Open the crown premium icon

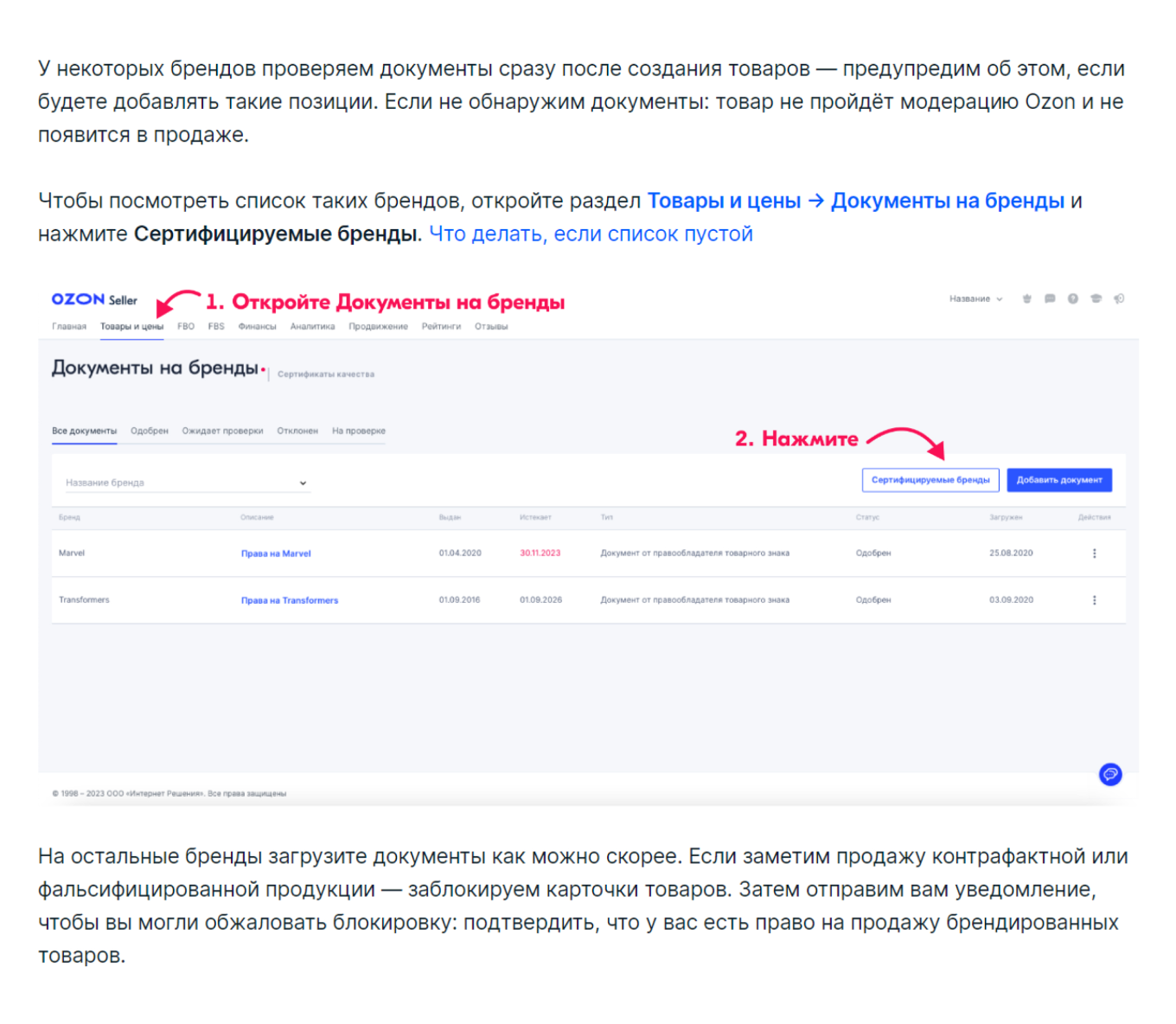point(1026,298)
